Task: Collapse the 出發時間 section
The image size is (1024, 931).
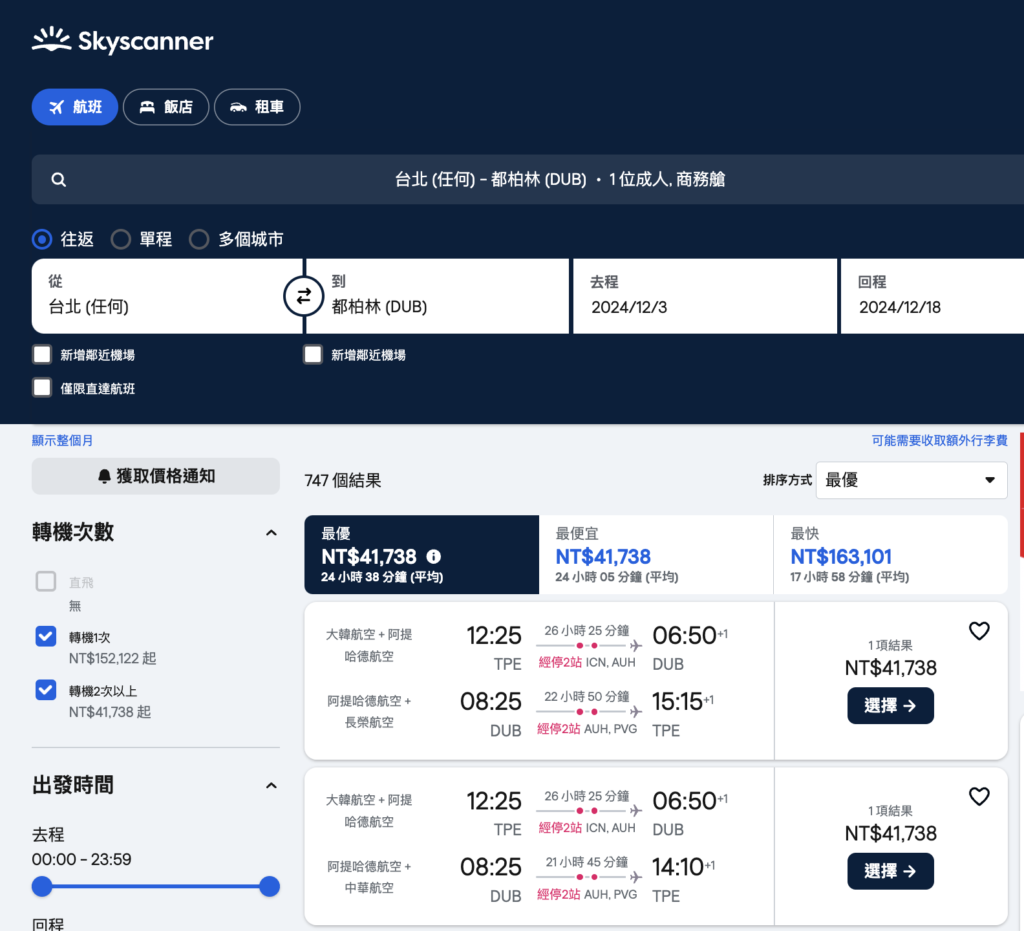Action: pos(271,785)
